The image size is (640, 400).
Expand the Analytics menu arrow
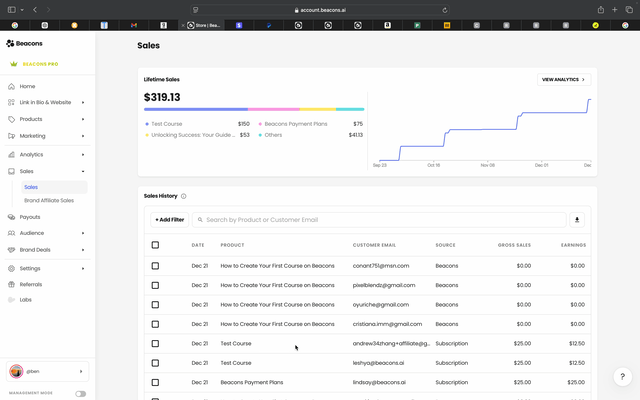83,155
